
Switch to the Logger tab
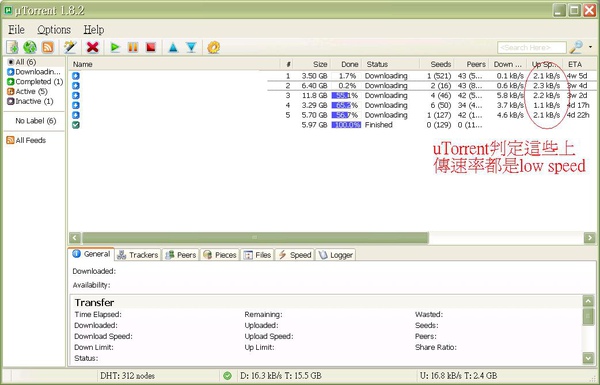point(336,255)
